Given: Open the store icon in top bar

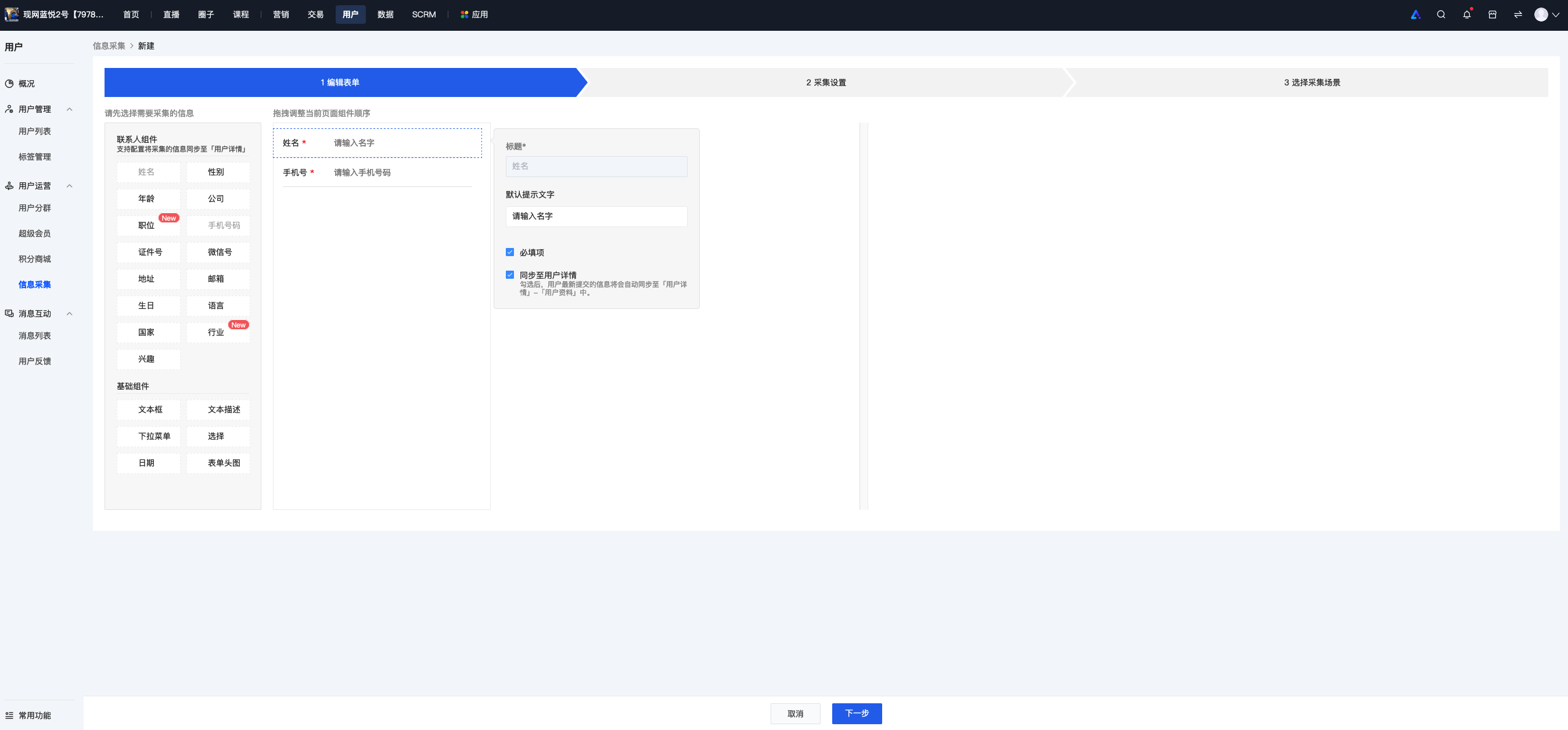Looking at the screenshot, I should 1493,15.
